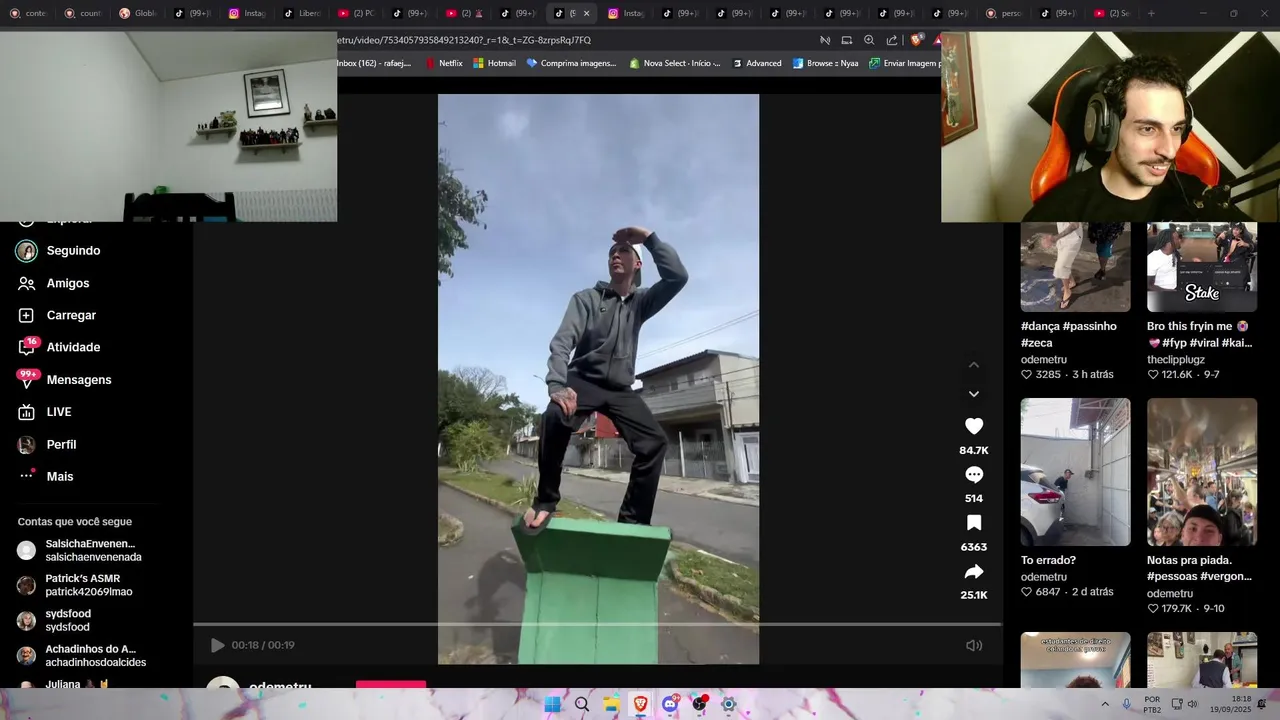This screenshot has height=720, width=1280.
Task: Open the #dança #passinho #zeca video thumbnail
Action: [x=1075, y=267]
